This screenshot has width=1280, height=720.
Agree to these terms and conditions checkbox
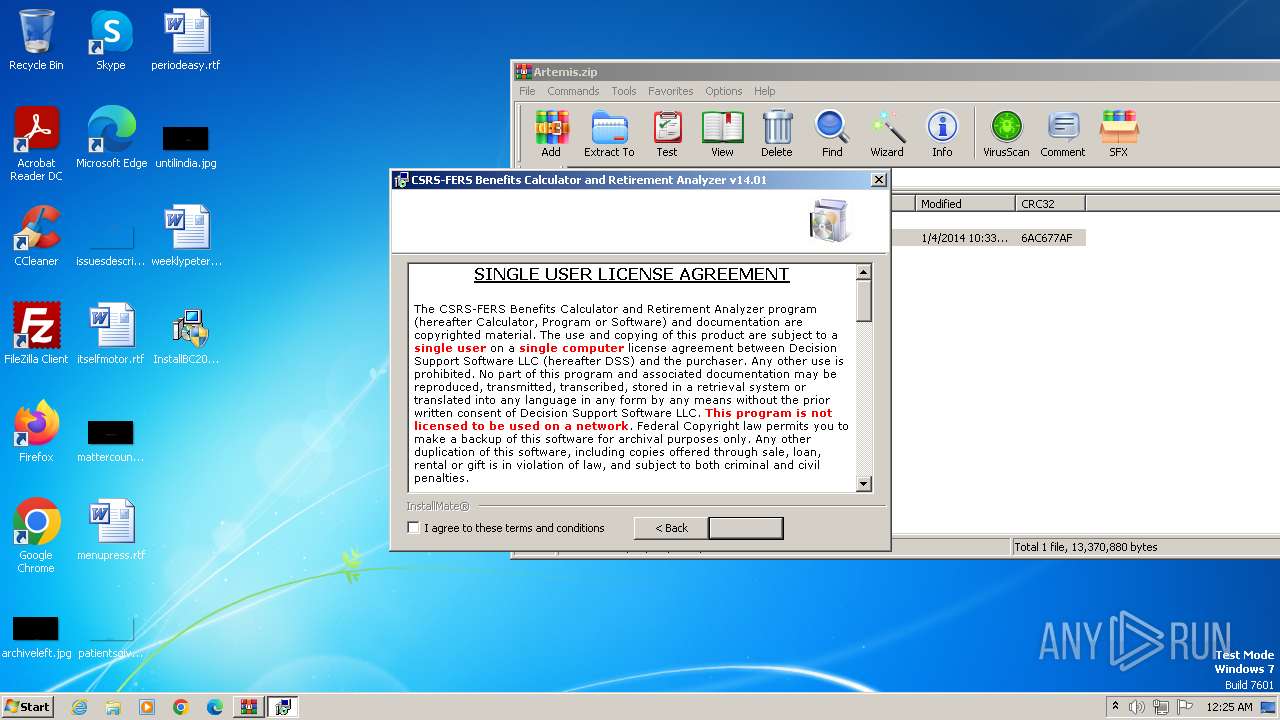pyautogui.click(x=413, y=528)
